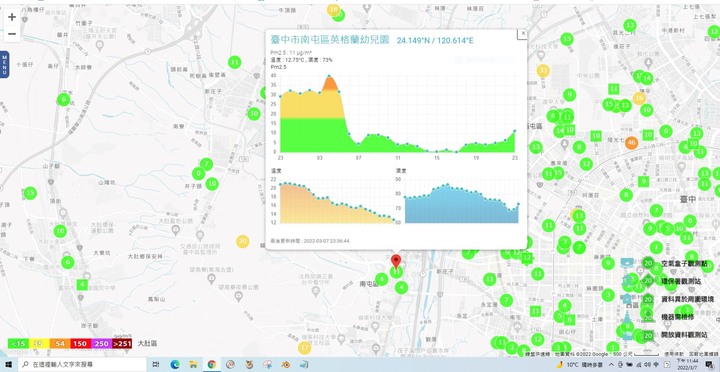The width and height of the screenshot is (720, 372).
Task: Close the station info popup
Action: pyautogui.click(x=523, y=34)
